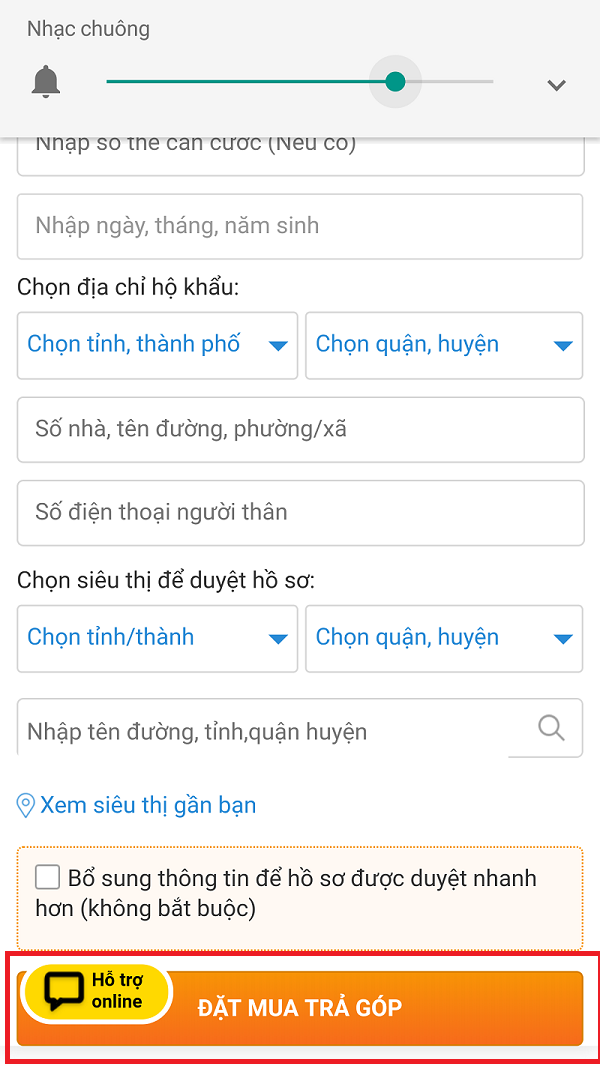Select the Số điện thoại người thân field
This screenshot has width=600, height=1066.
(300, 513)
